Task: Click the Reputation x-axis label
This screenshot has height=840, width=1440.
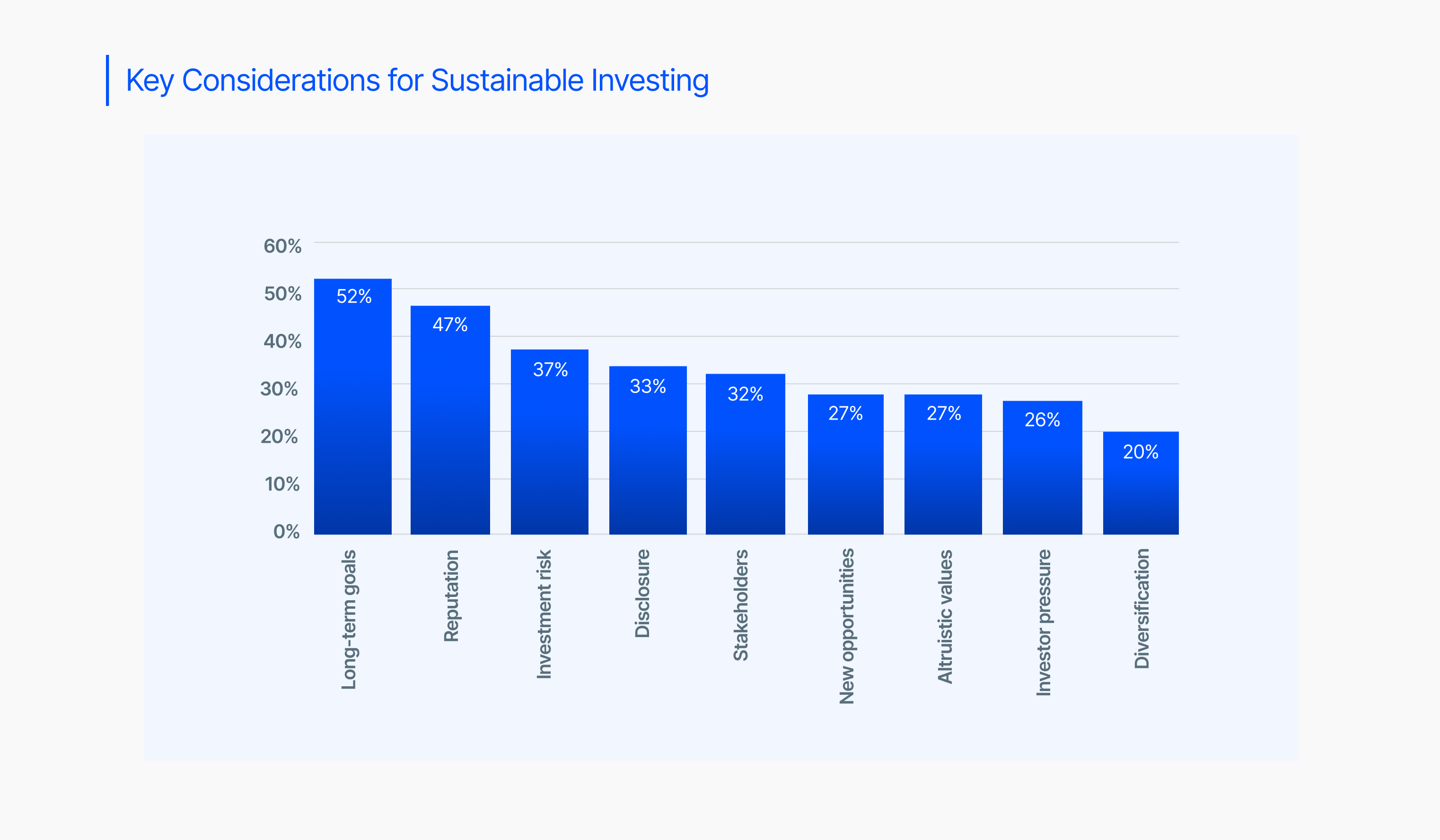Action: pos(451,595)
